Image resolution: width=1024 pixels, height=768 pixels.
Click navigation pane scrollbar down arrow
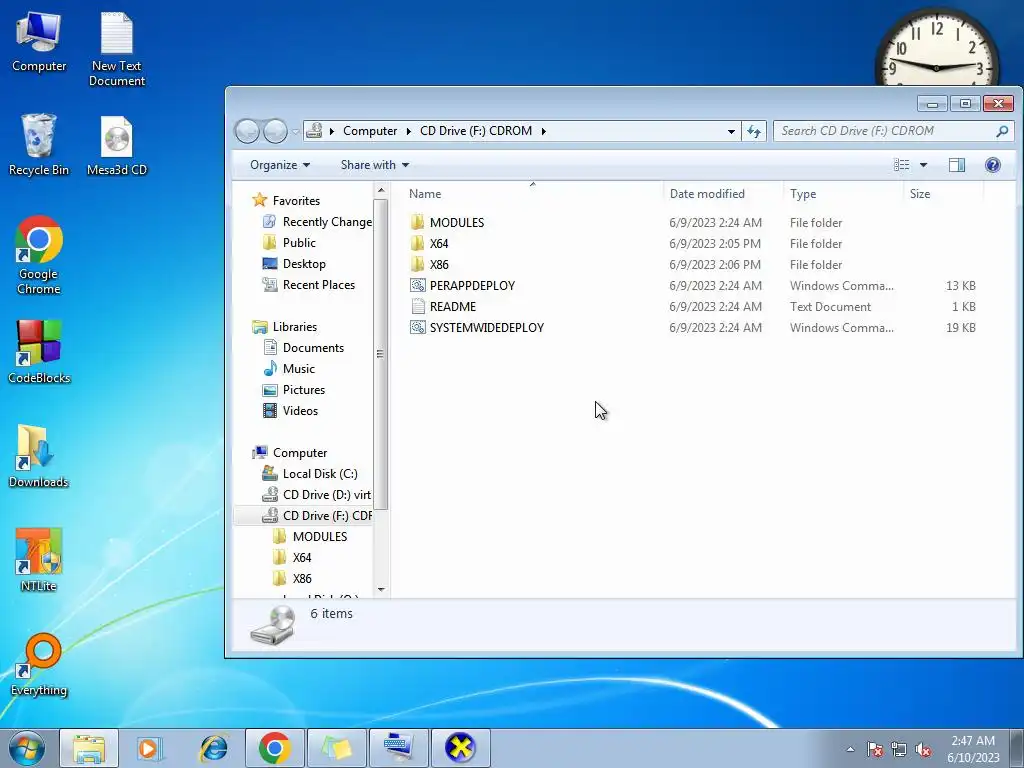381,590
